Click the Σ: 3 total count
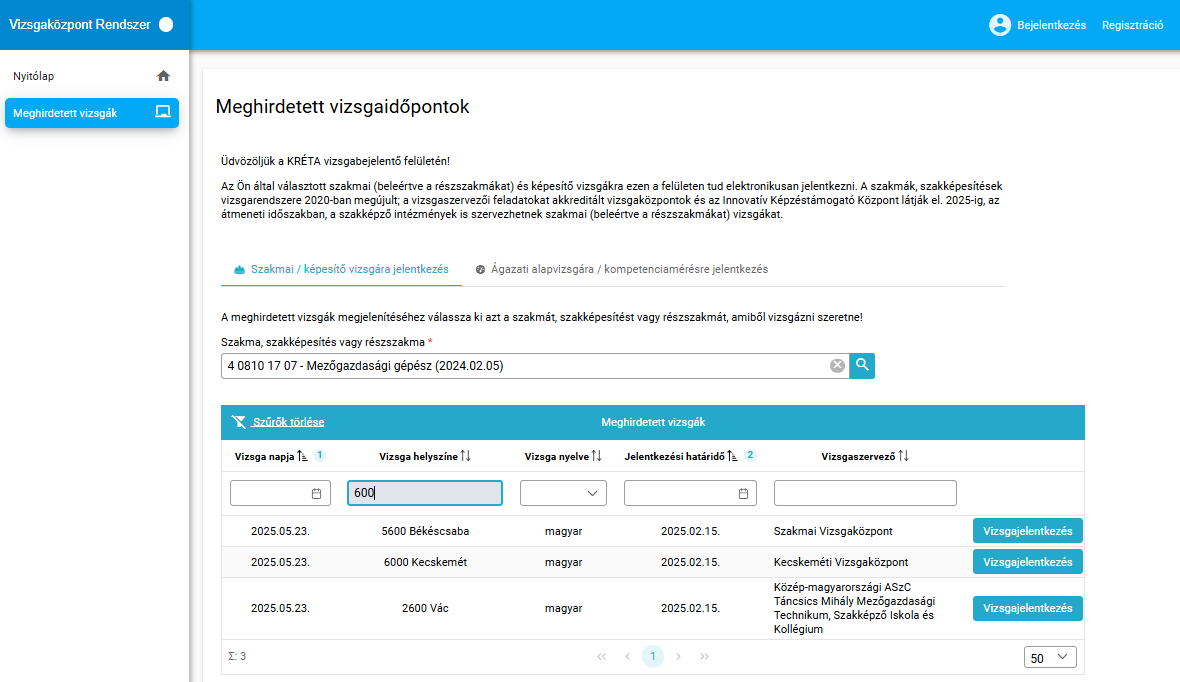The width and height of the screenshot is (1180, 682). (237, 656)
